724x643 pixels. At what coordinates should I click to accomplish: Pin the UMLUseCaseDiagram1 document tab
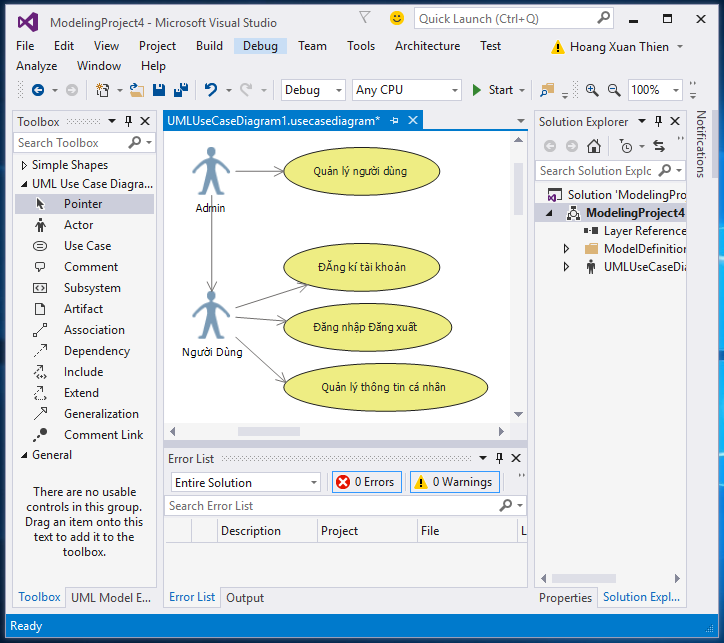(x=394, y=121)
